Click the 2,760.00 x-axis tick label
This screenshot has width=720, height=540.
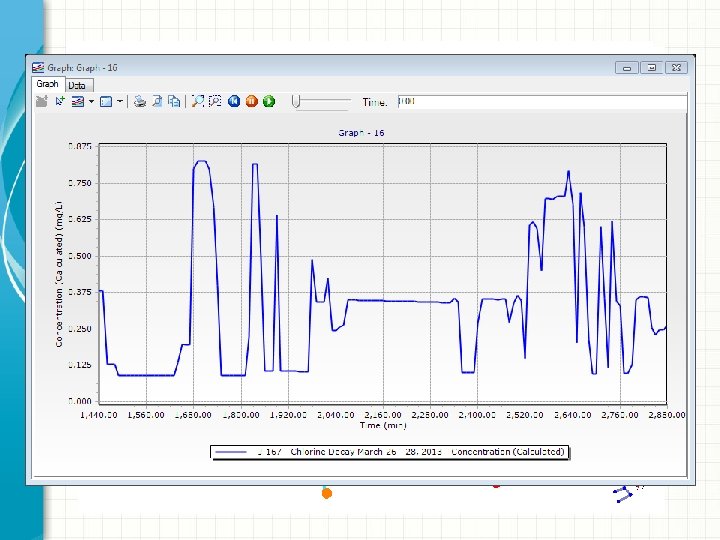[620, 415]
